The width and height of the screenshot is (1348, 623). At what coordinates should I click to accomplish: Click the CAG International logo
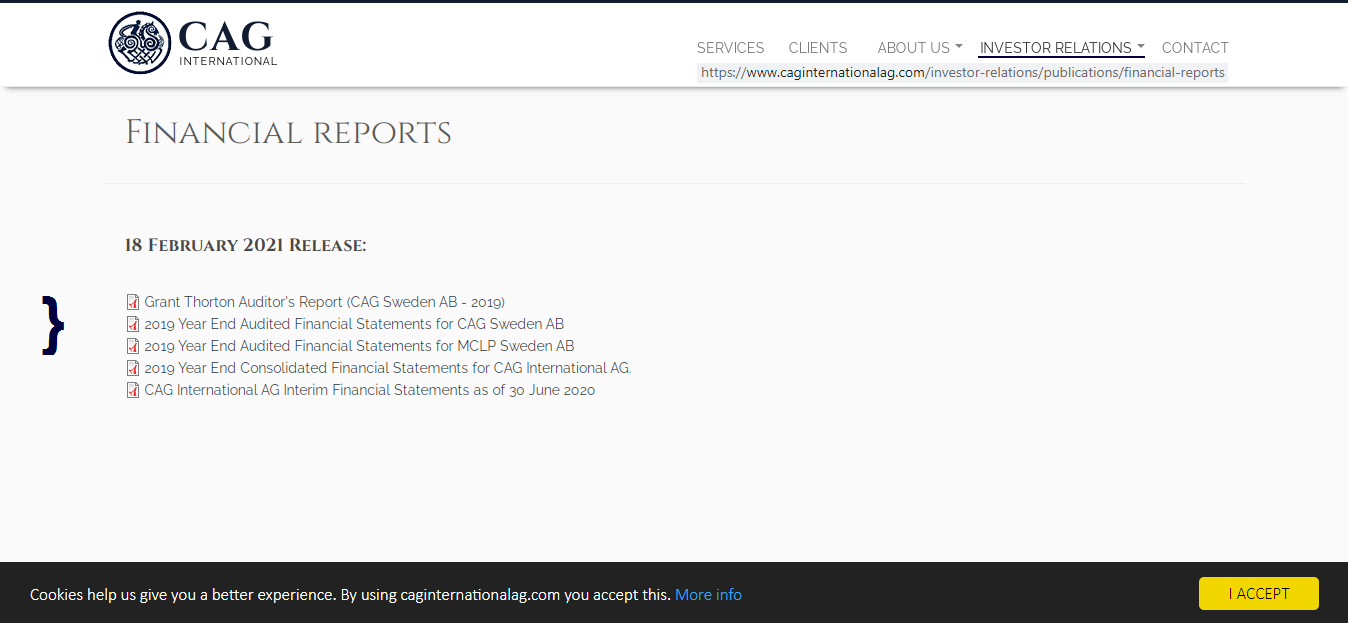tap(192, 43)
